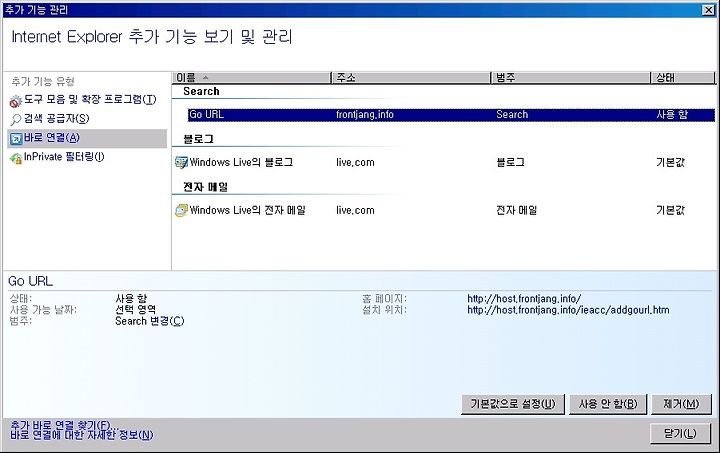Viewport: 720px width, 453px height.
Task: Click 제거(M) remove button
Action: pyautogui.click(x=681, y=404)
